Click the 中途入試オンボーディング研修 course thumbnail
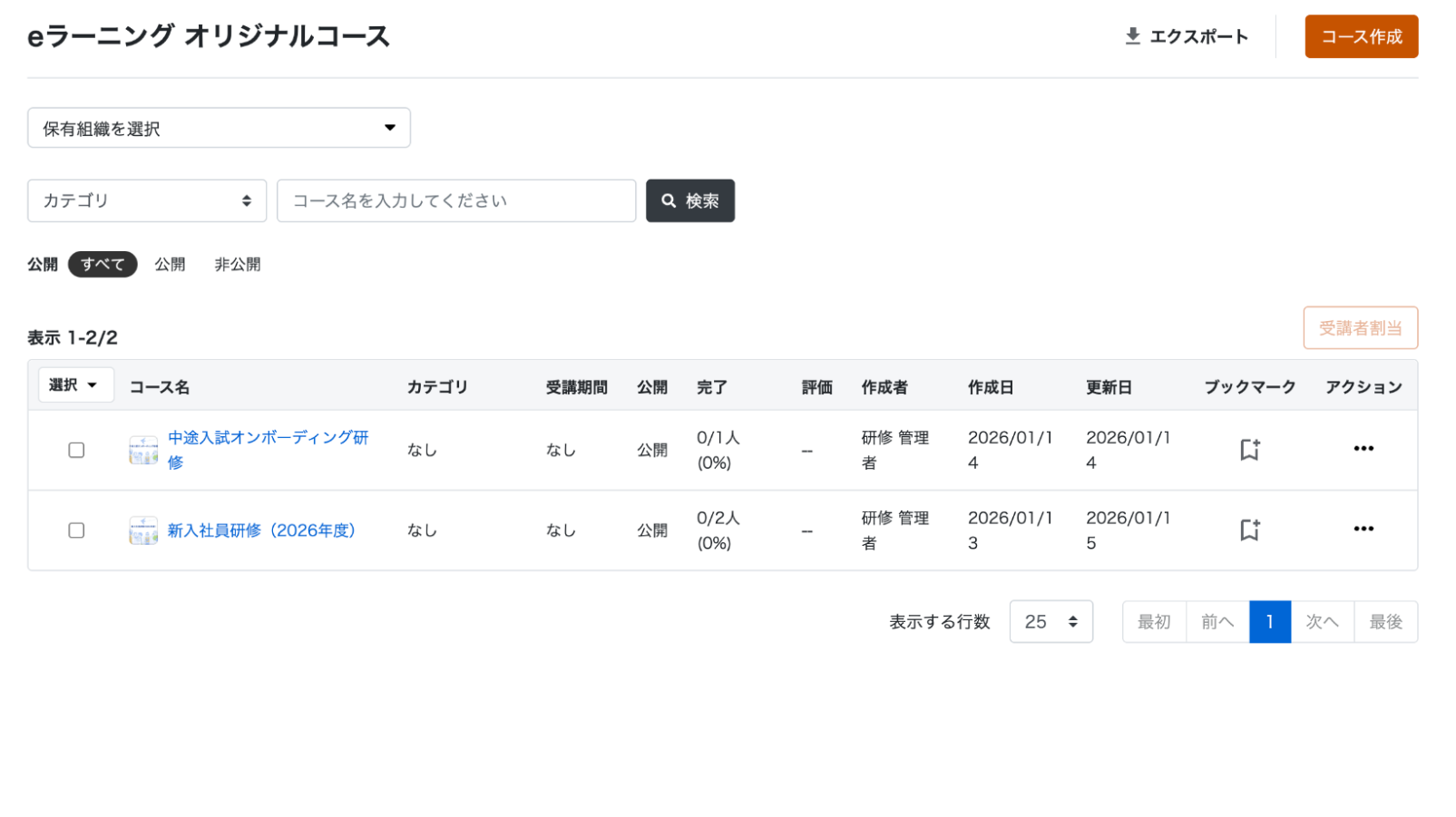This screenshot has height=817, width=1456. pyautogui.click(x=143, y=450)
